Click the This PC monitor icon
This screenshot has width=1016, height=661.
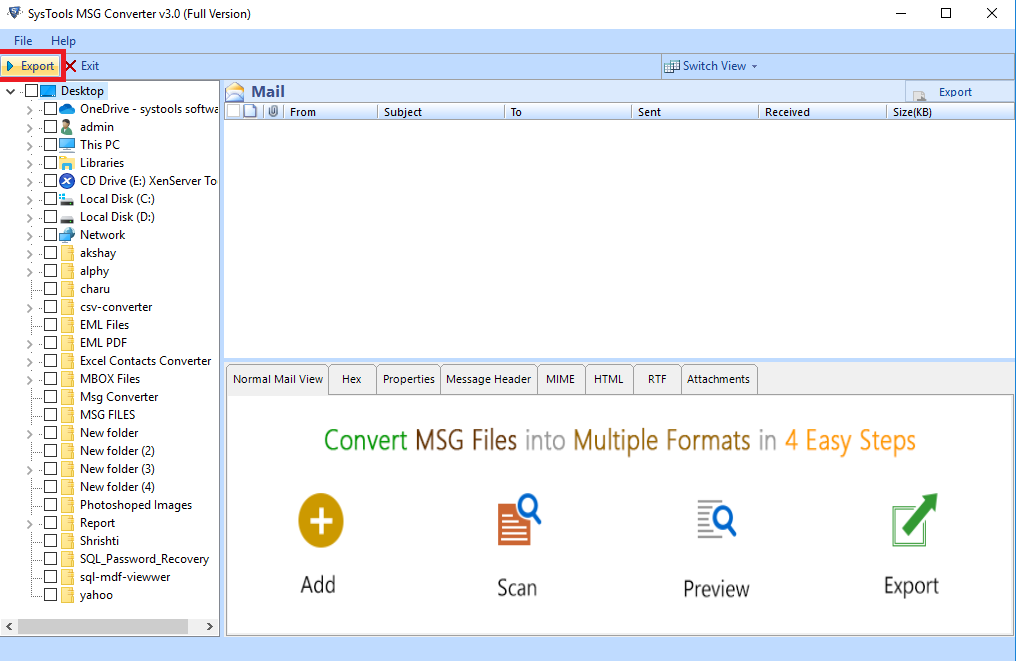(67, 145)
